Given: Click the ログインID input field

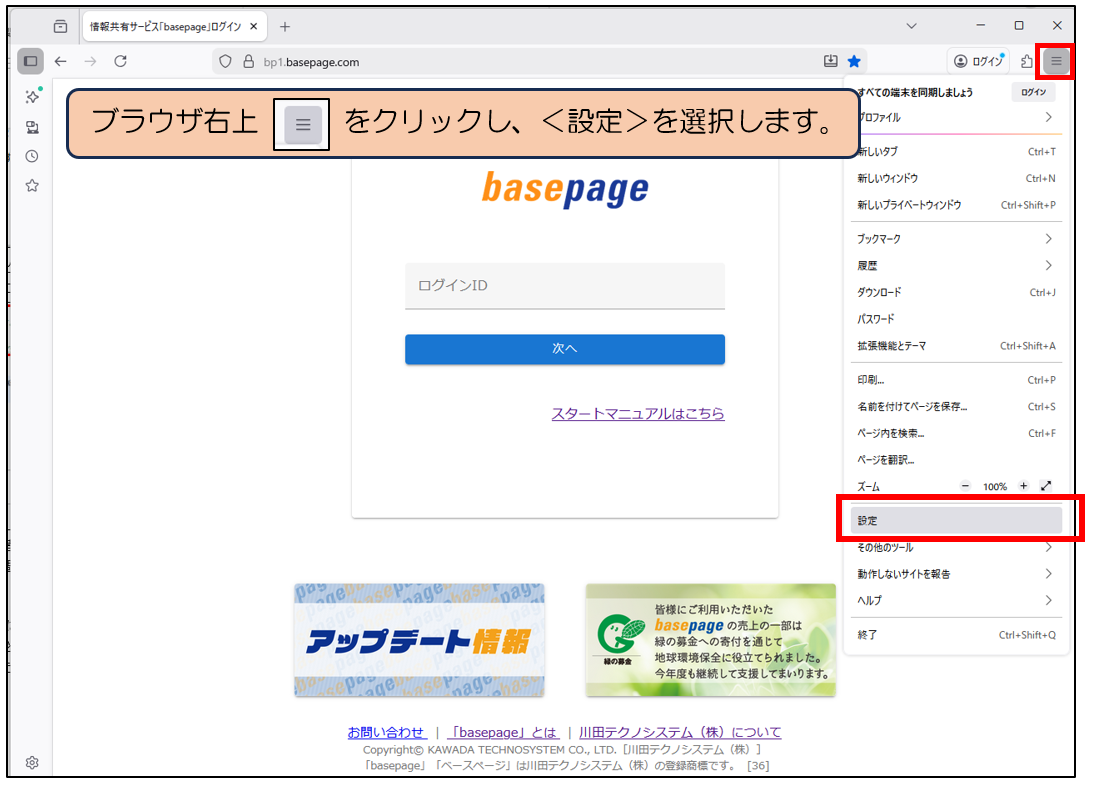Looking at the screenshot, I should [564, 286].
